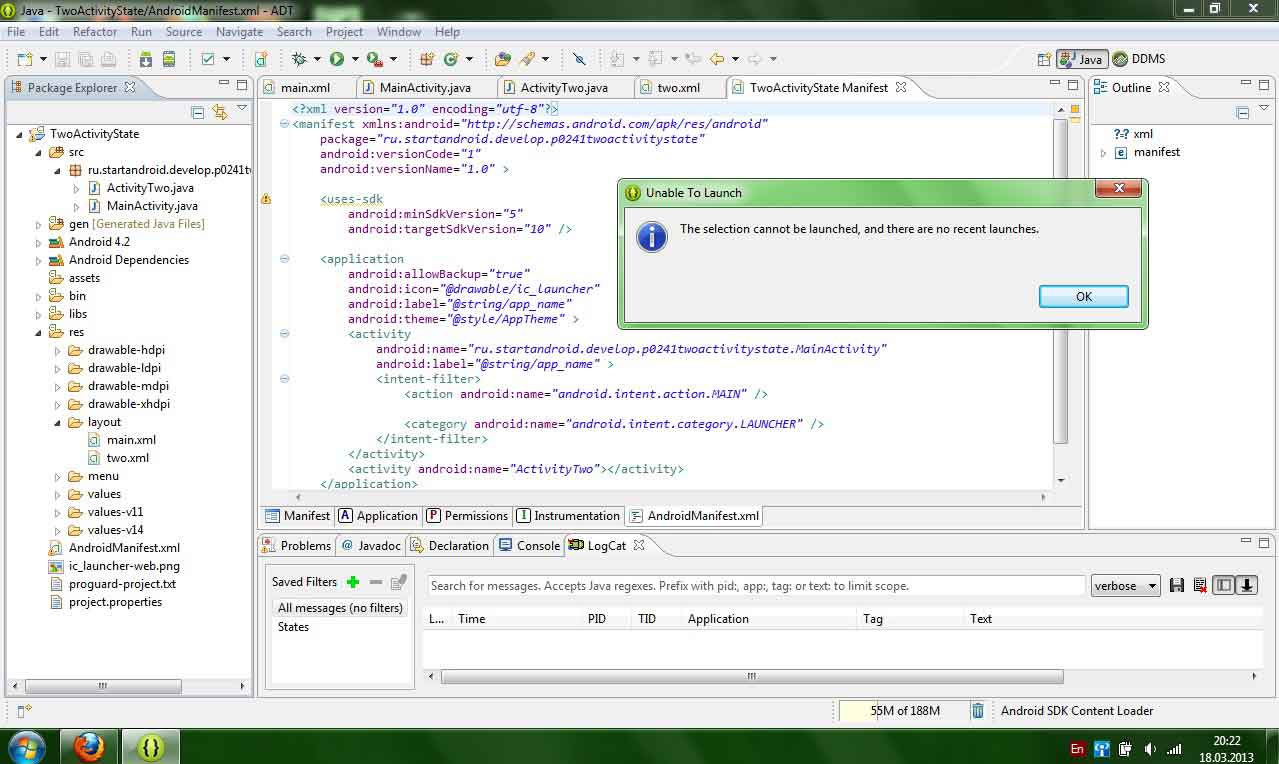1279x764 pixels.
Task: Expand the manifest node in Outline
Action: tap(1103, 153)
